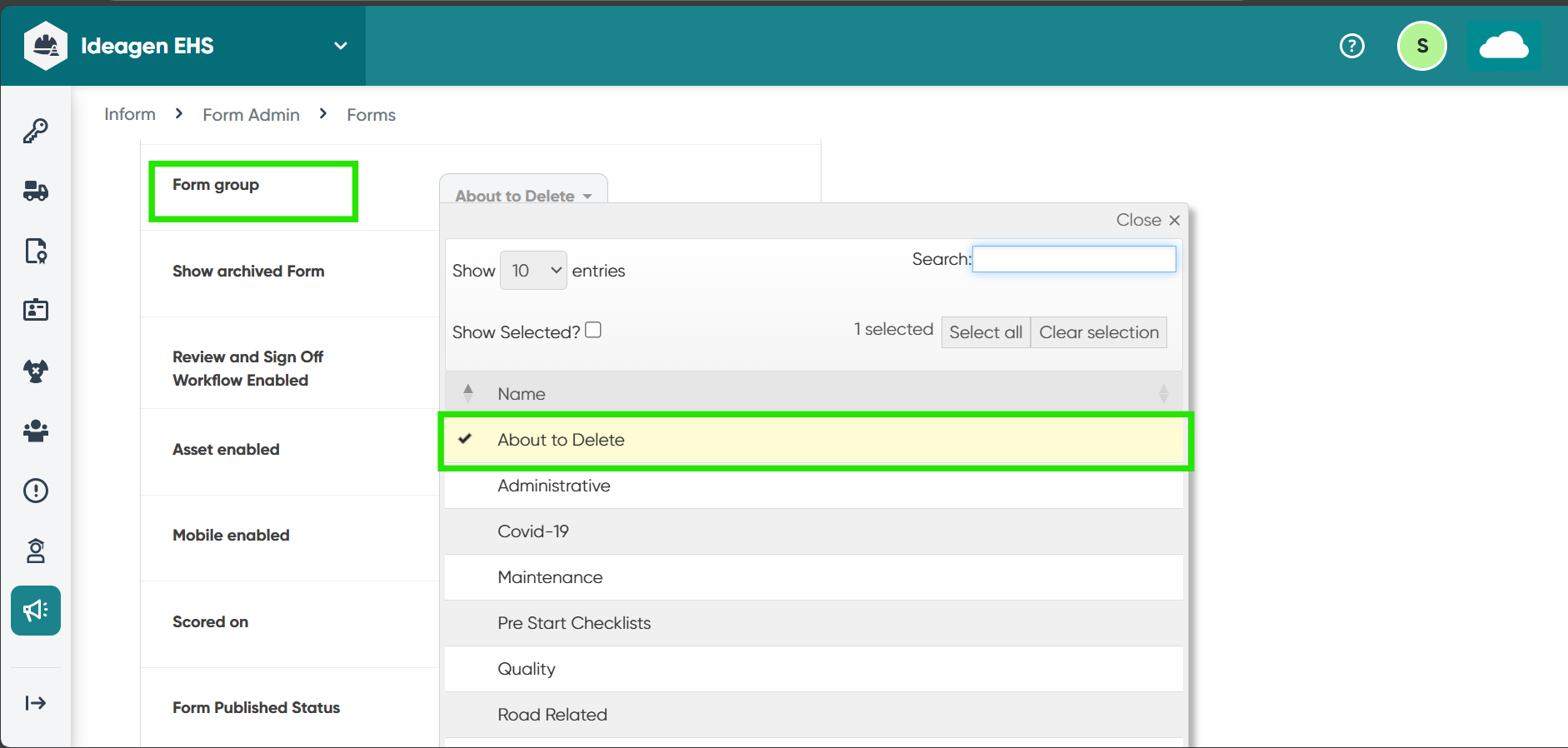Open the certificate document sidebar icon

[x=36, y=251]
